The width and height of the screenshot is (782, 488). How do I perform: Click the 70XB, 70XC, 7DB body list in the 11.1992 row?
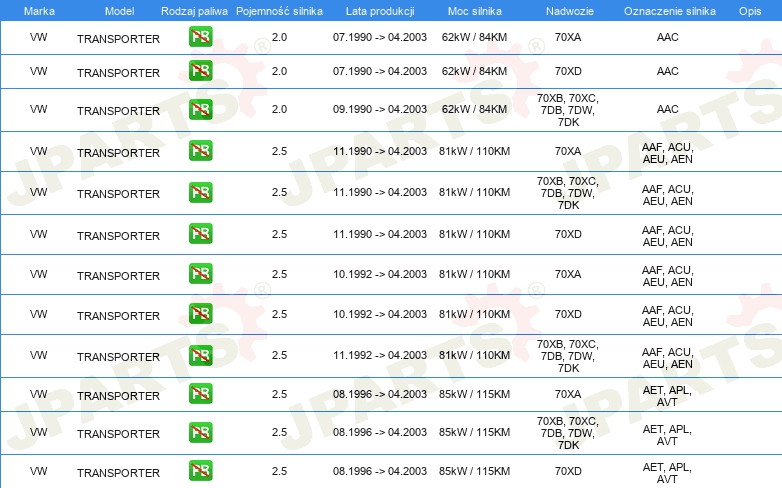(568, 356)
